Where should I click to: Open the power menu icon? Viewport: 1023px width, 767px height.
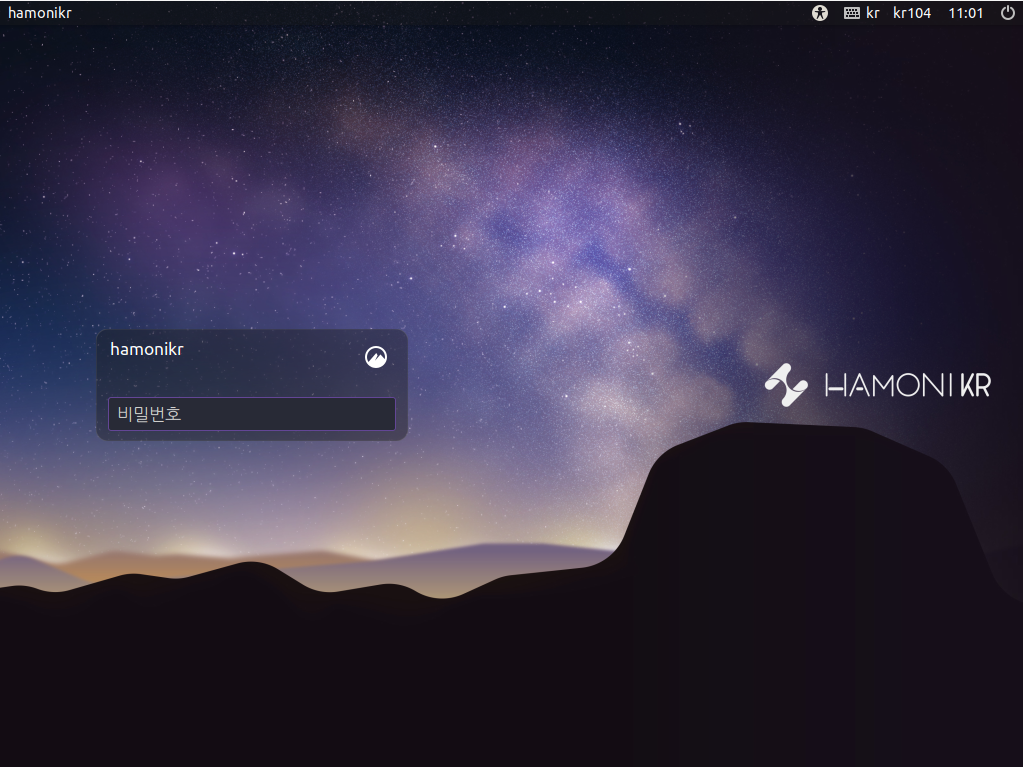coord(1007,13)
